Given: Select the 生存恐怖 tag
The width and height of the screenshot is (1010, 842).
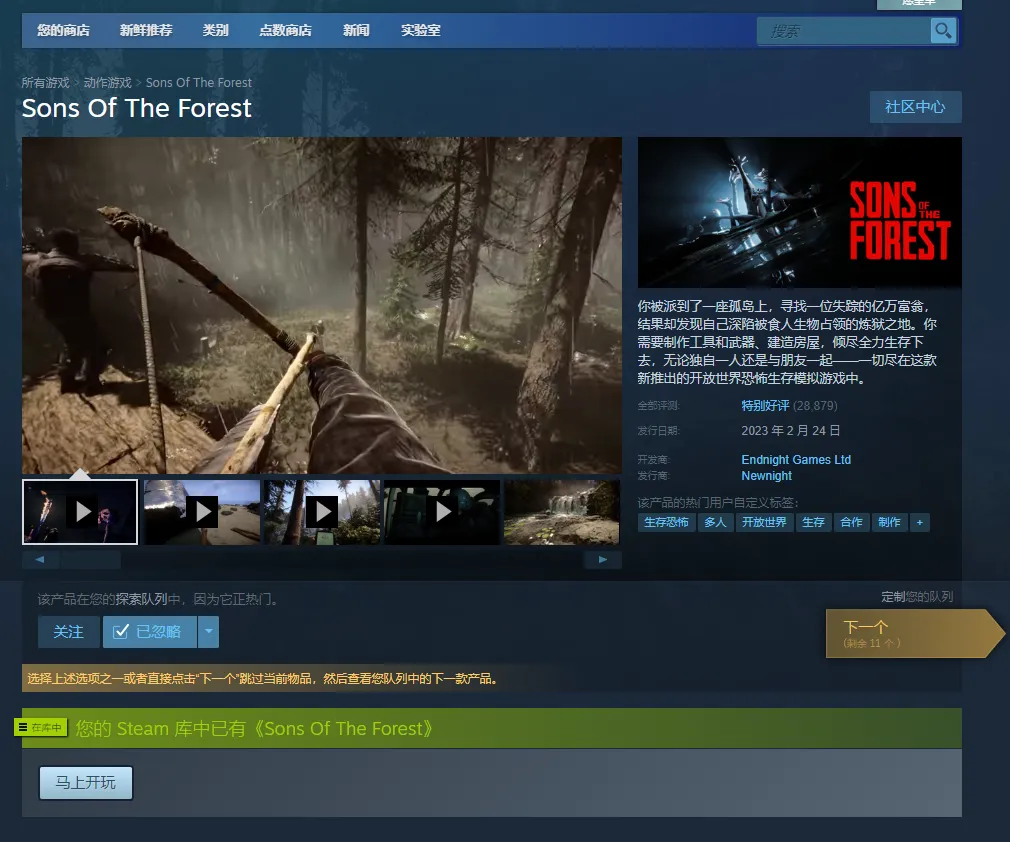Looking at the screenshot, I should [667, 522].
